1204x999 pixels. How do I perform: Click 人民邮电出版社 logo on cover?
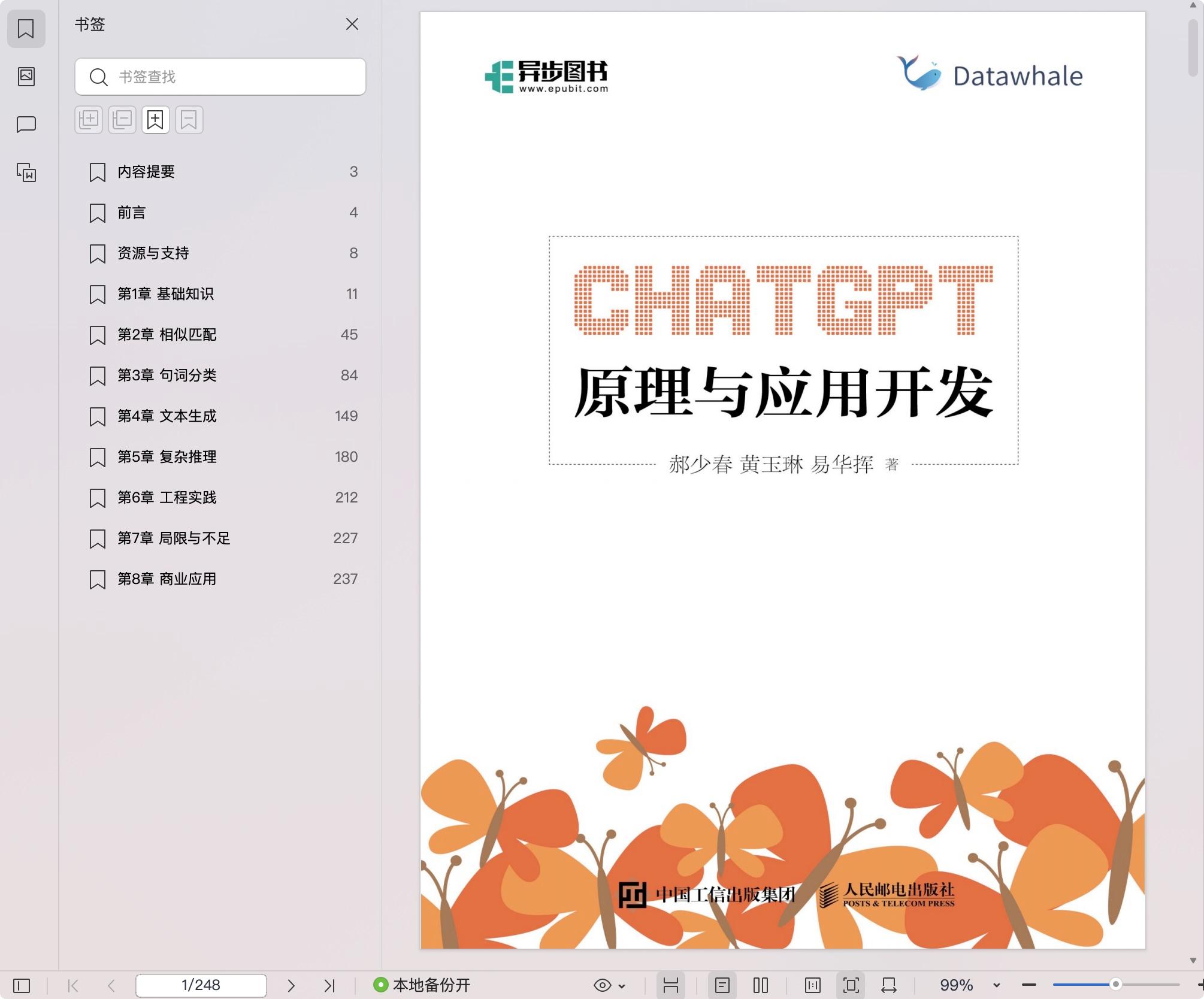tap(887, 895)
